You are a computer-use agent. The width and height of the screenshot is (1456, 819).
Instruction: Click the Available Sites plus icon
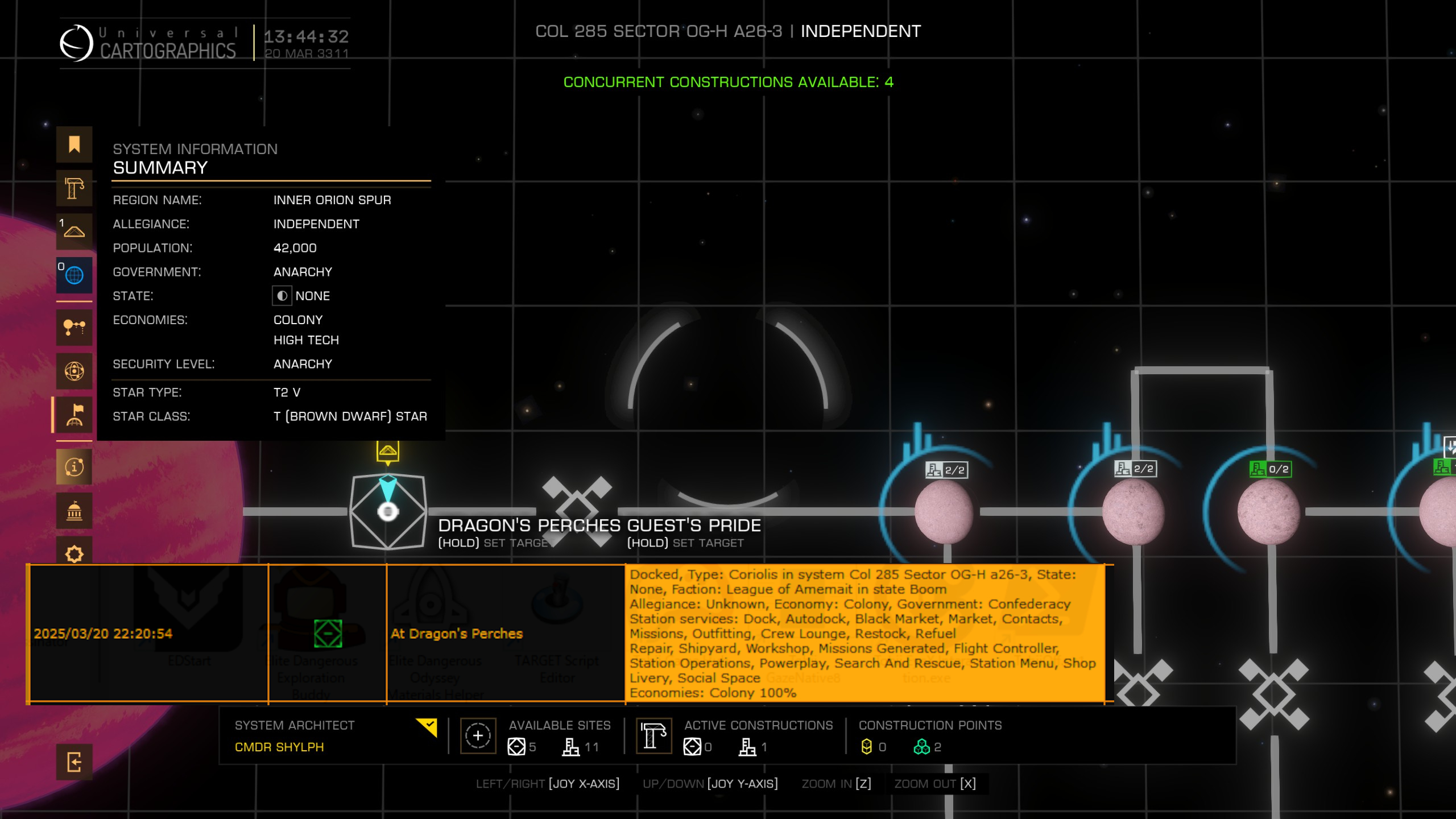pos(478,735)
